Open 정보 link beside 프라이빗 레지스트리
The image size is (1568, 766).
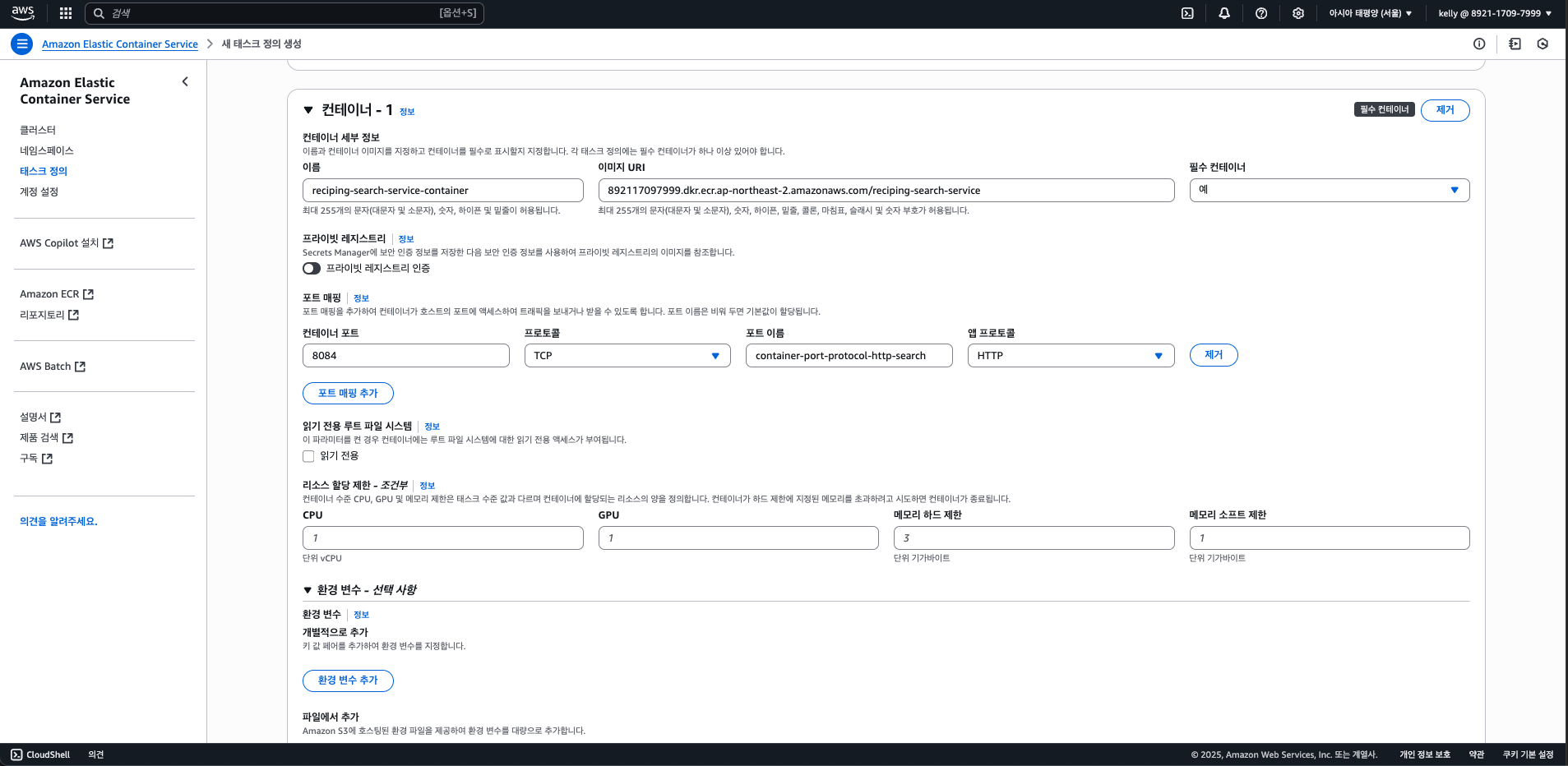click(406, 239)
